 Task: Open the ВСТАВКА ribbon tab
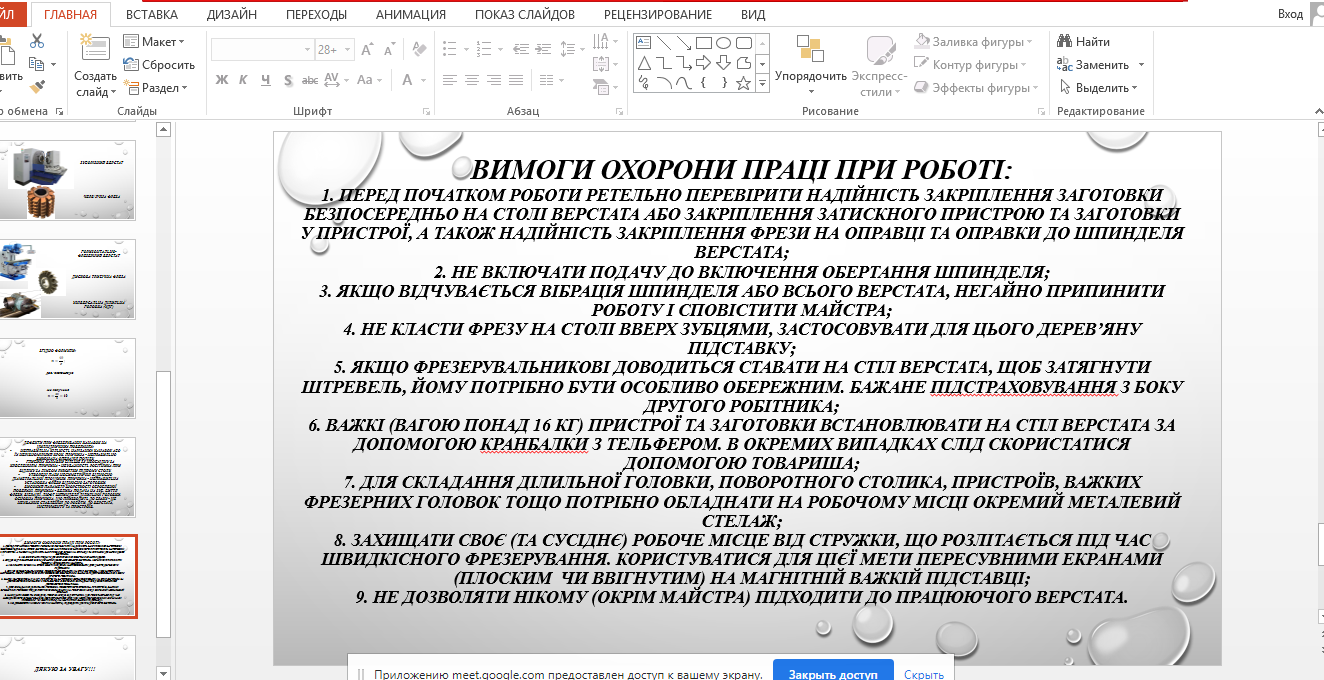(x=152, y=15)
